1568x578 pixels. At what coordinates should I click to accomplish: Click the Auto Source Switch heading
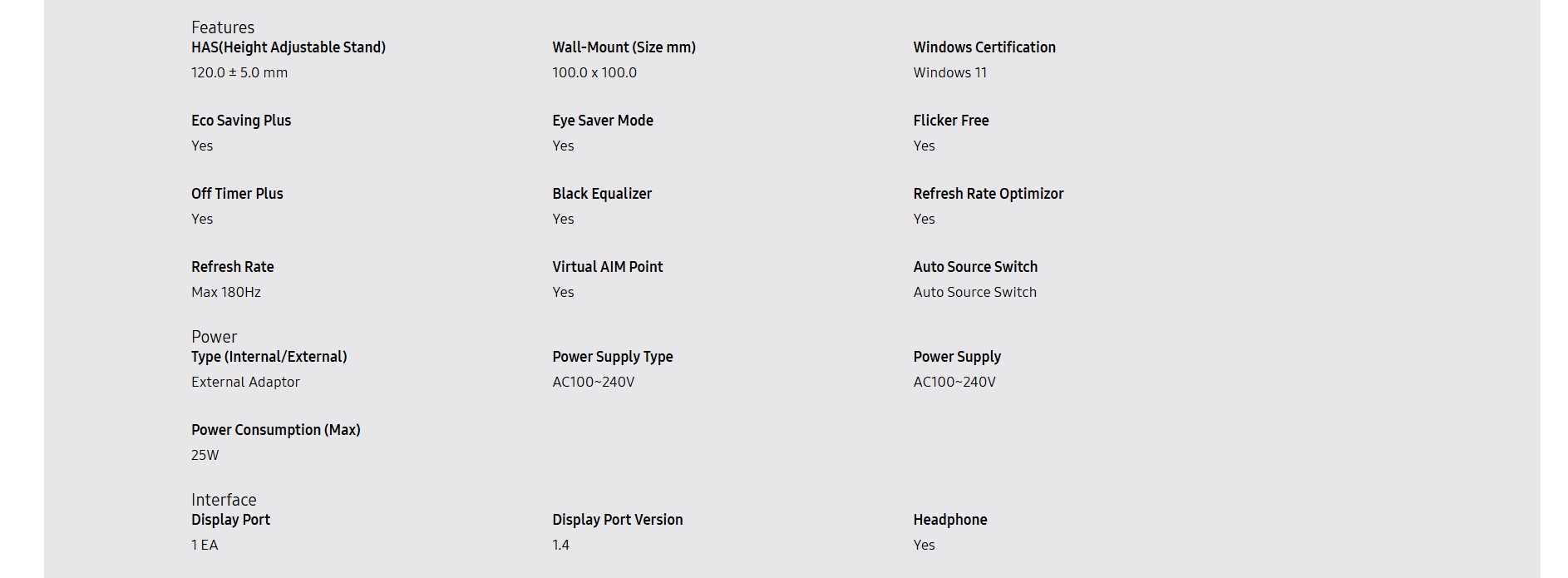coord(975,267)
